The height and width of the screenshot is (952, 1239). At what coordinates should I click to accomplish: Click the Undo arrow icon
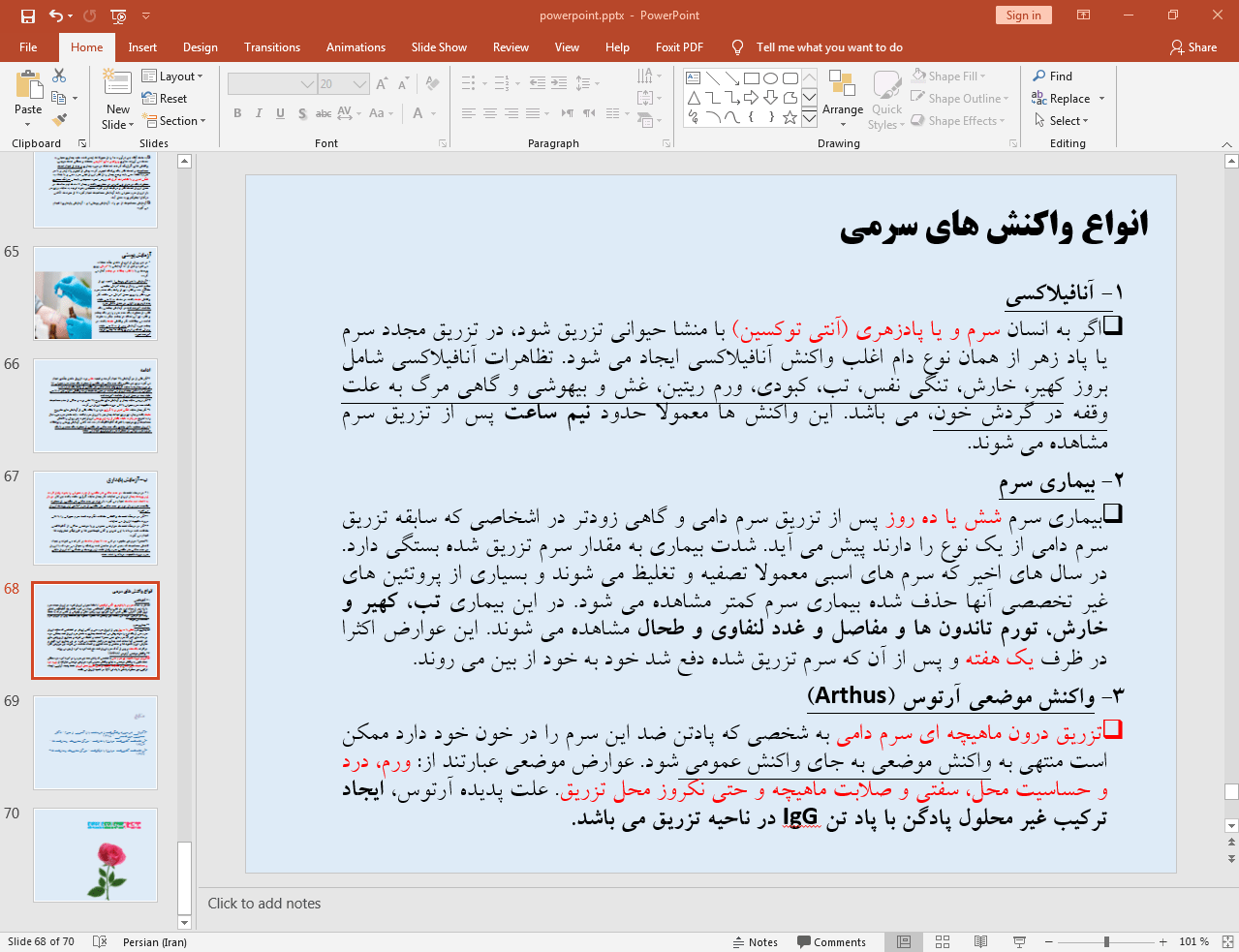[x=56, y=15]
